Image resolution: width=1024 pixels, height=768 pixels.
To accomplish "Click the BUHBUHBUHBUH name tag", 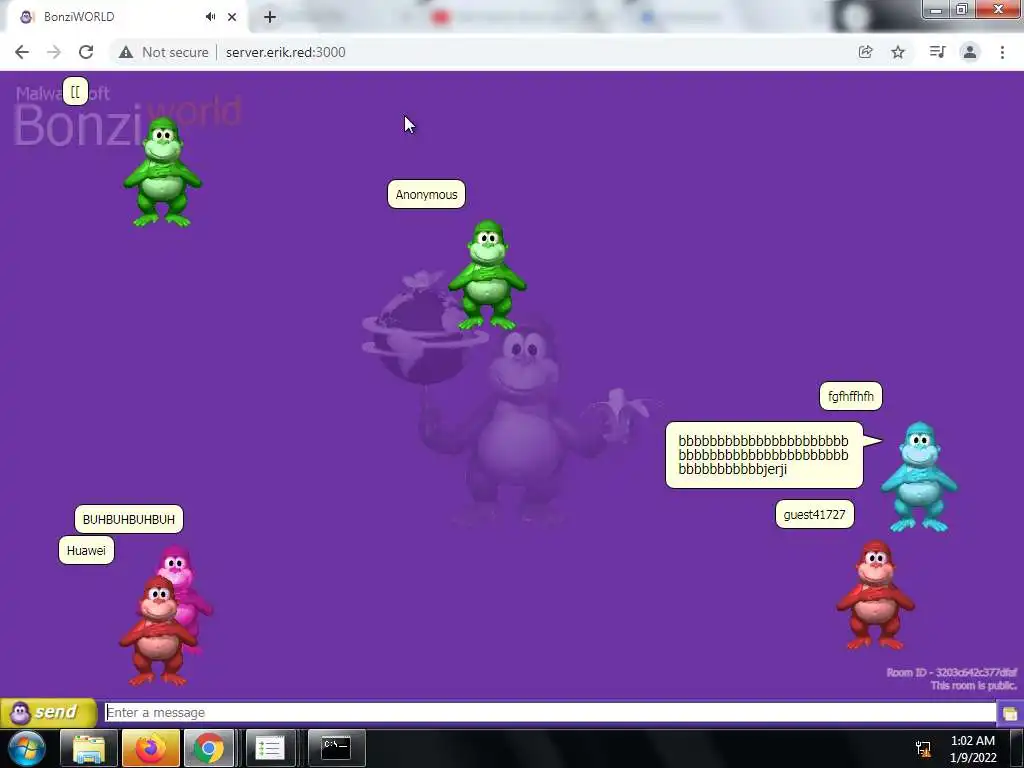I will click(129, 520).
